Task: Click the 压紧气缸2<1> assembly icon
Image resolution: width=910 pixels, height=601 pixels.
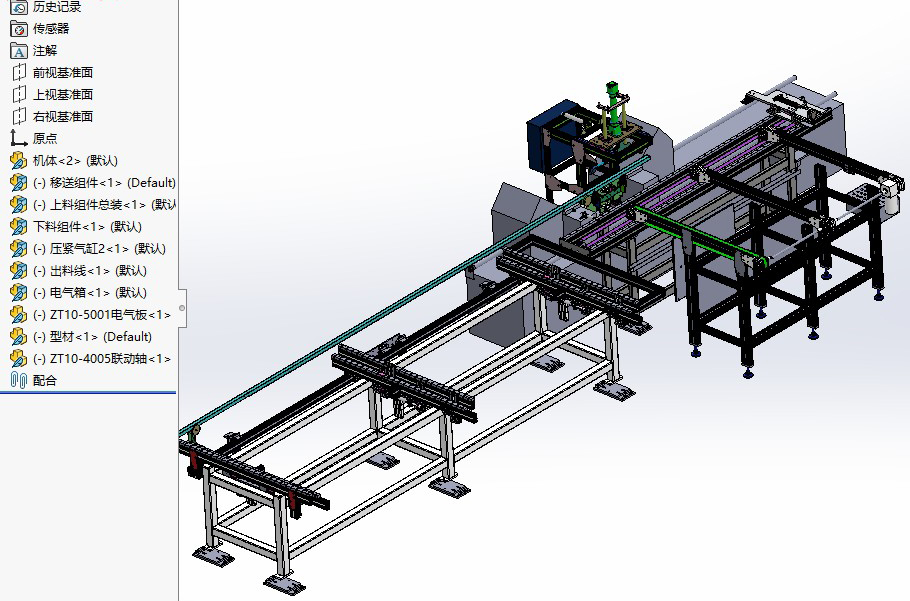Action: tap(19, 249)
